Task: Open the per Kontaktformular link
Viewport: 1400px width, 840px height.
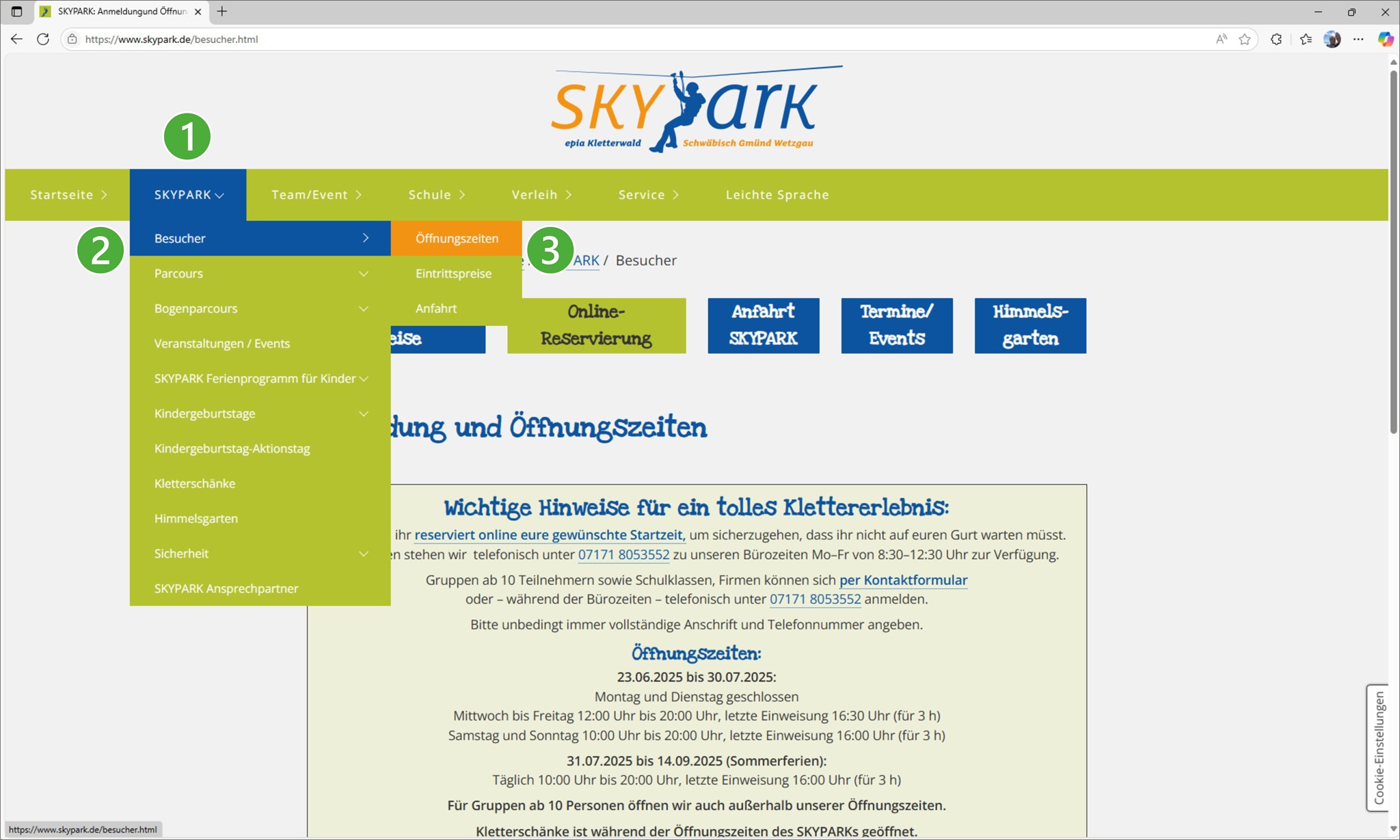Action: [903, 580]
